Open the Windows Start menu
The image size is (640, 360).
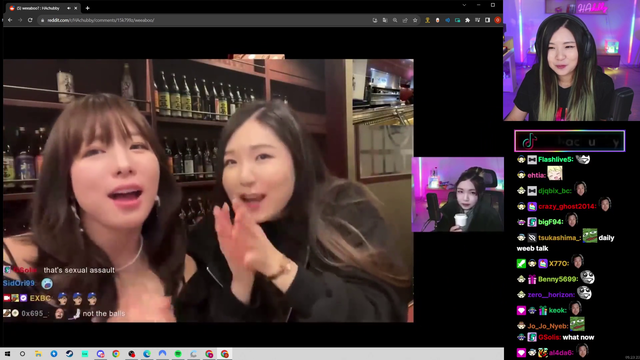(x=7, y=354)
